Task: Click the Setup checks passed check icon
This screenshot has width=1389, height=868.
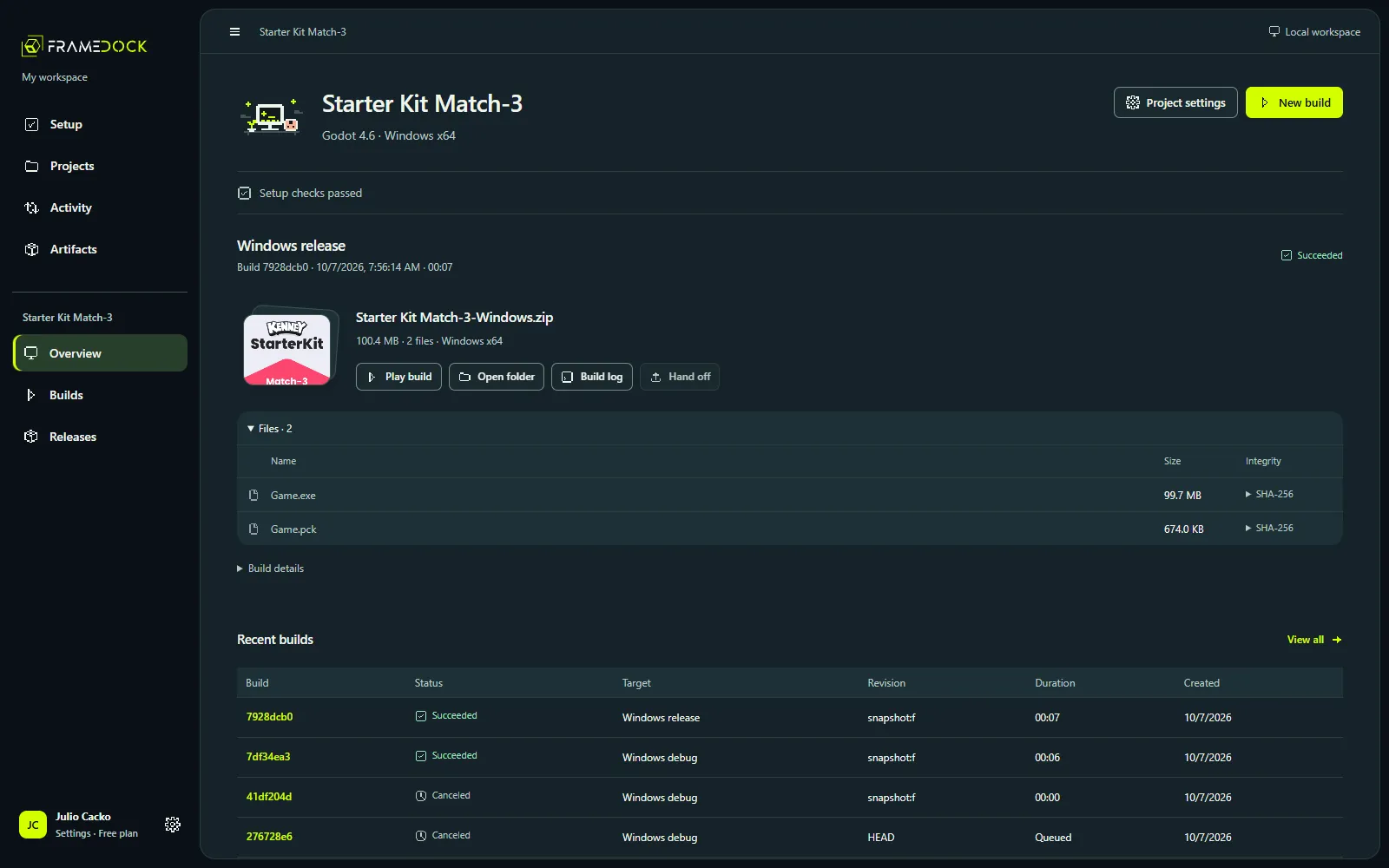Action: [245, 193]
